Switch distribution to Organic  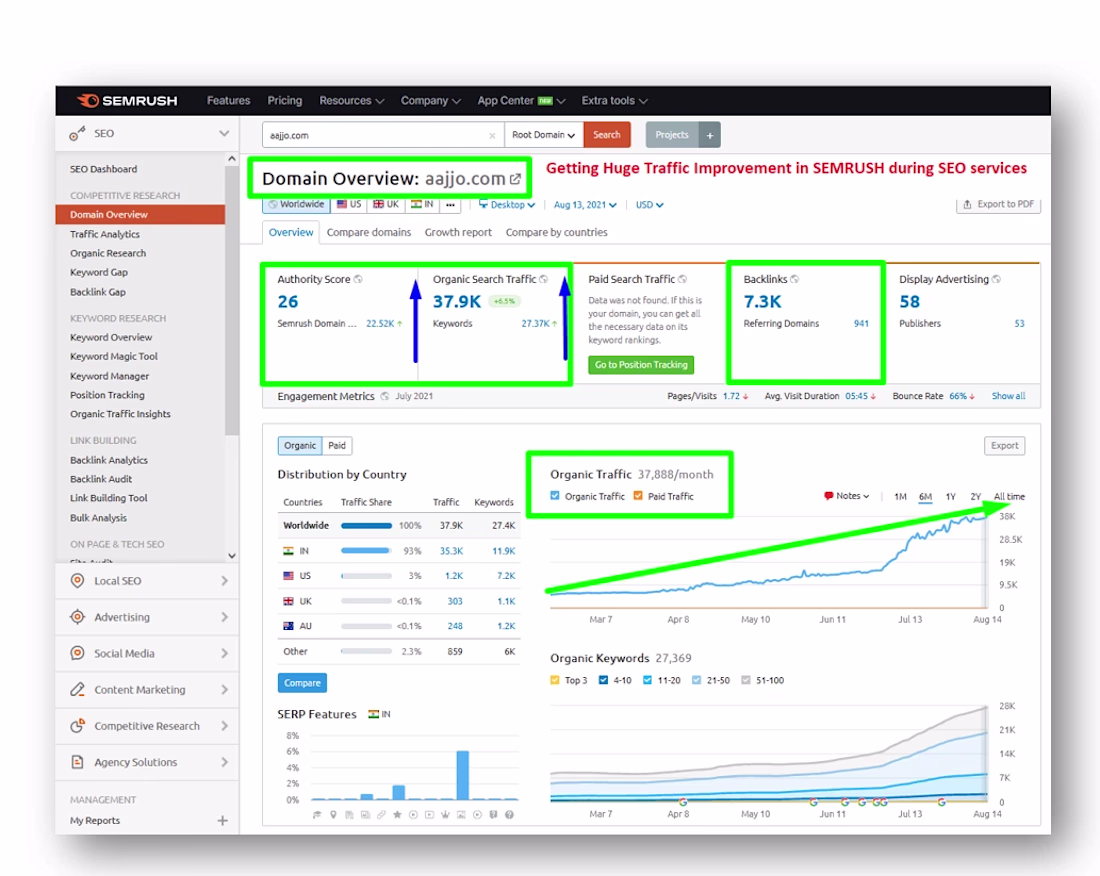(300, 445)
